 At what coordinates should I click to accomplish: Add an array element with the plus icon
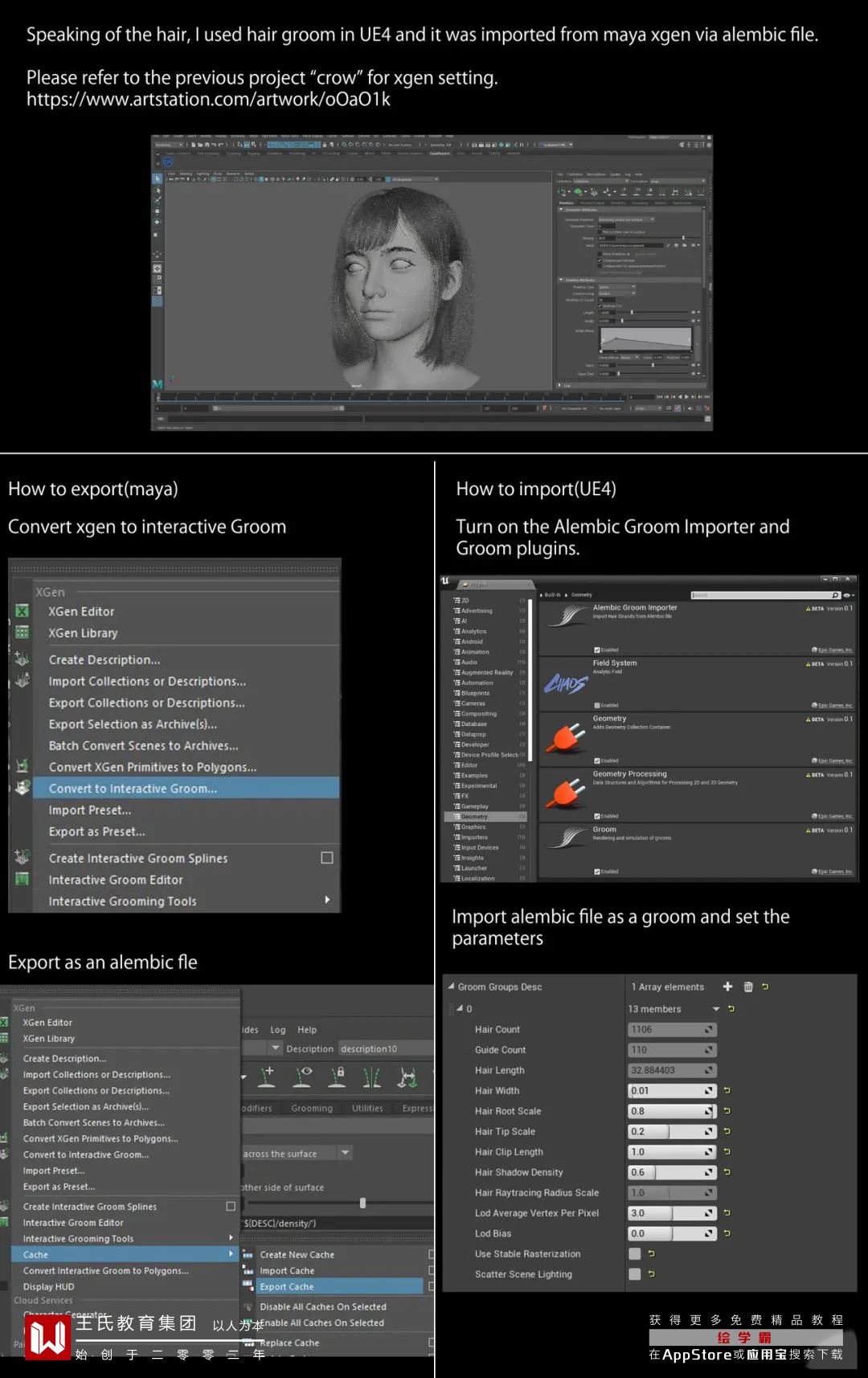click(727, 986)
